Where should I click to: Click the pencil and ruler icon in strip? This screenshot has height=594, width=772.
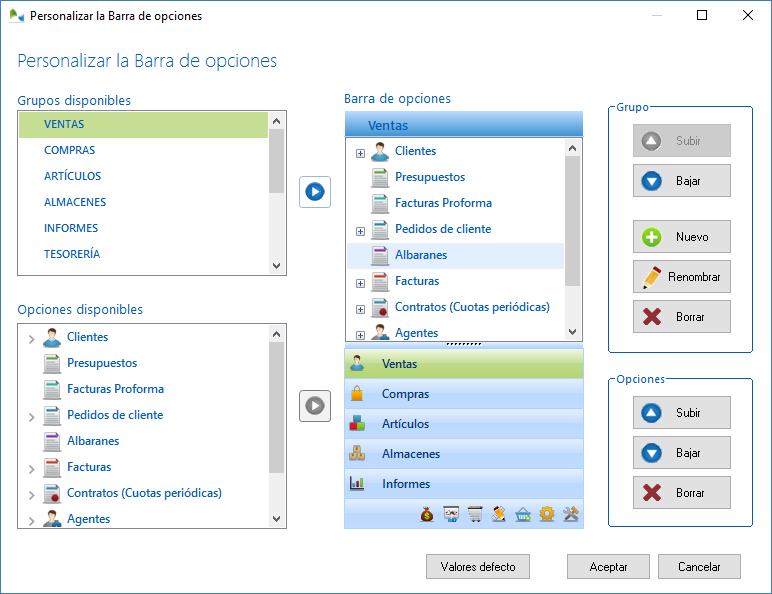[x=499, y=515]
